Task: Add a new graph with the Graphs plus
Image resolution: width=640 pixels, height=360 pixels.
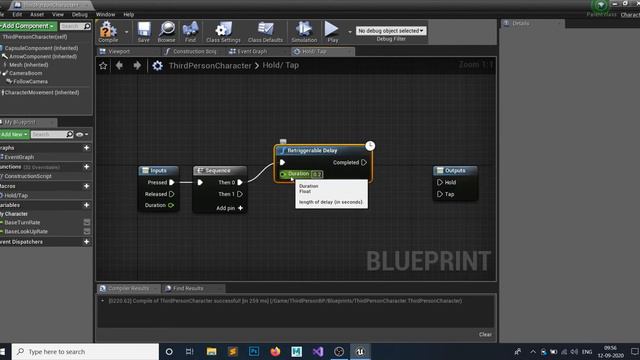Action: (87, 148)
